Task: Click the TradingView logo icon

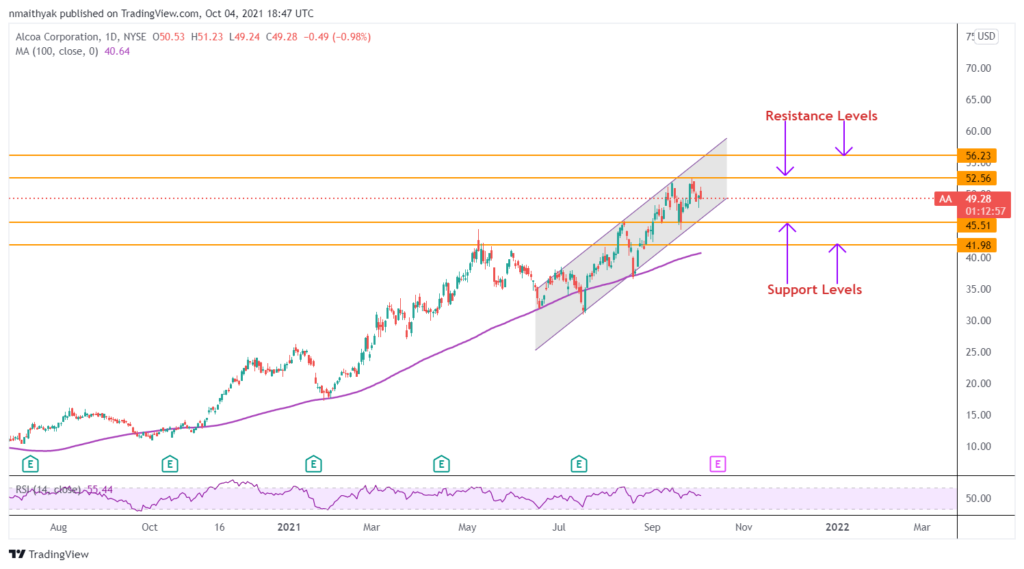Action: click(18, 554)
